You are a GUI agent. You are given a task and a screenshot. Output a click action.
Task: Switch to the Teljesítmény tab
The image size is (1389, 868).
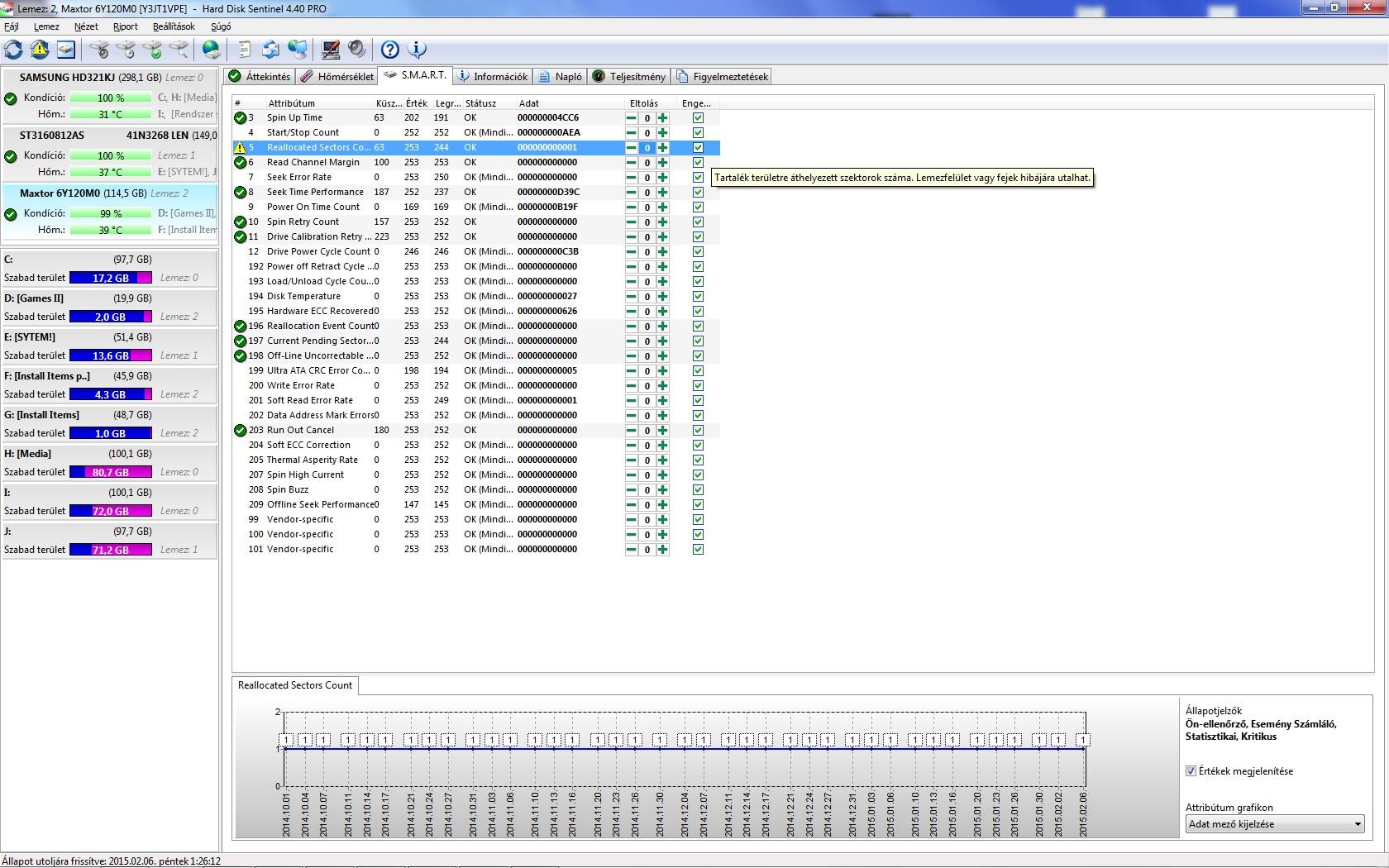tap(629, 77)
